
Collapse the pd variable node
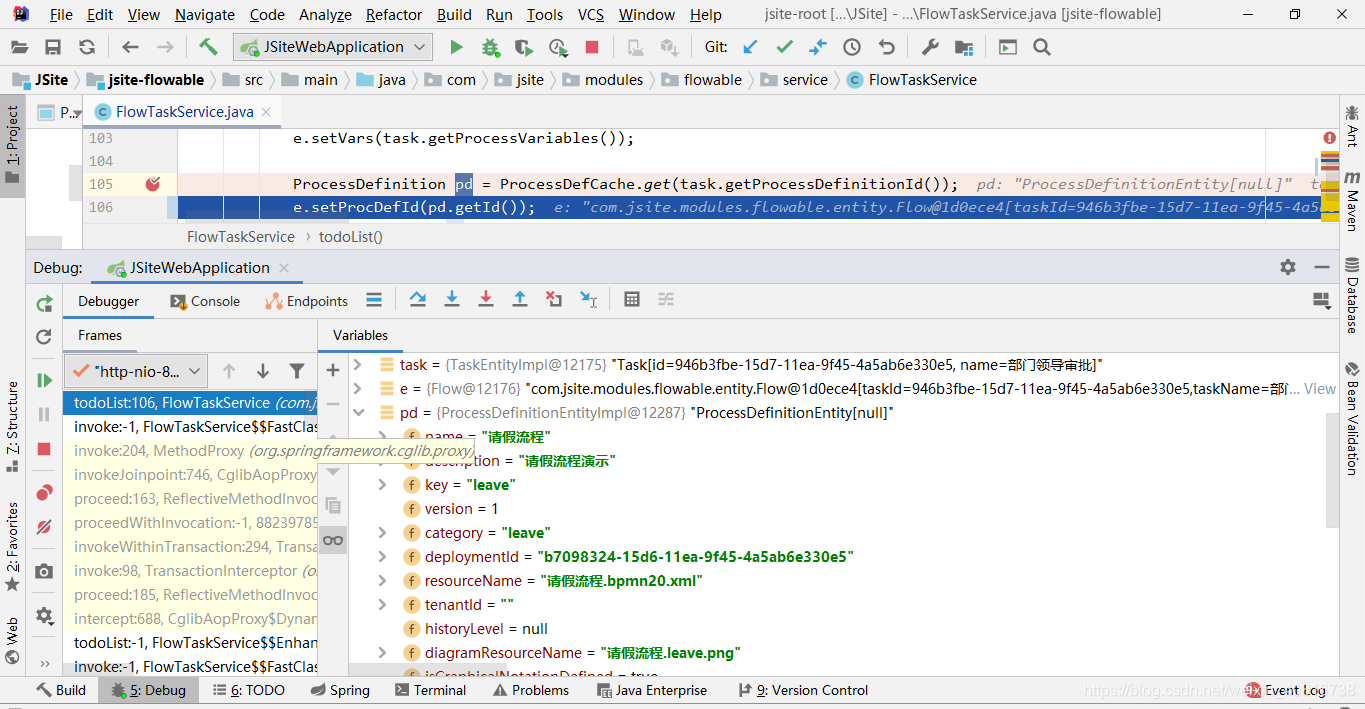[358, 413]
